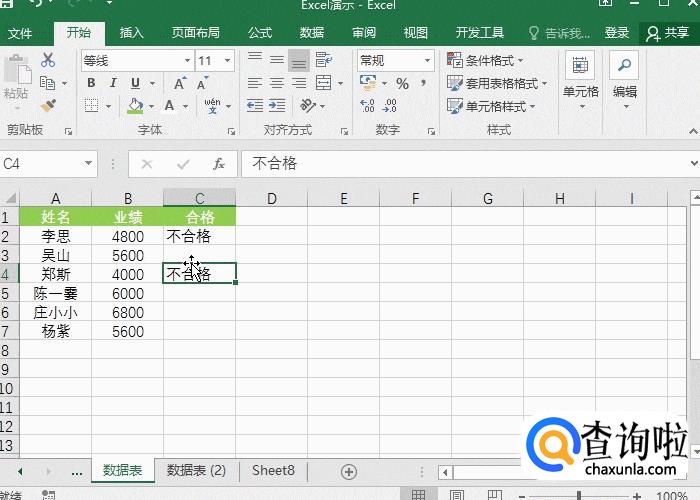
Task: Expand the fill color palette arrow
Action: (151, 107)
